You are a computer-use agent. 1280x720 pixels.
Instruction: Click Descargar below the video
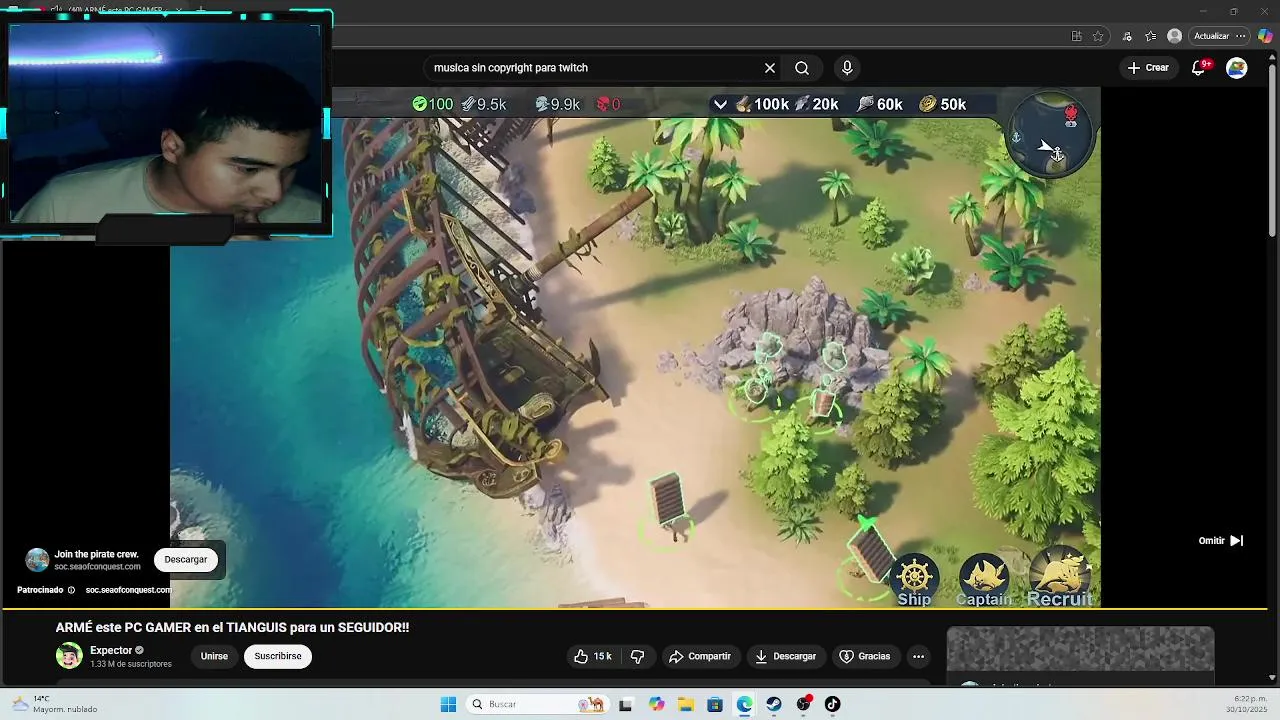[x=785, y=656]
